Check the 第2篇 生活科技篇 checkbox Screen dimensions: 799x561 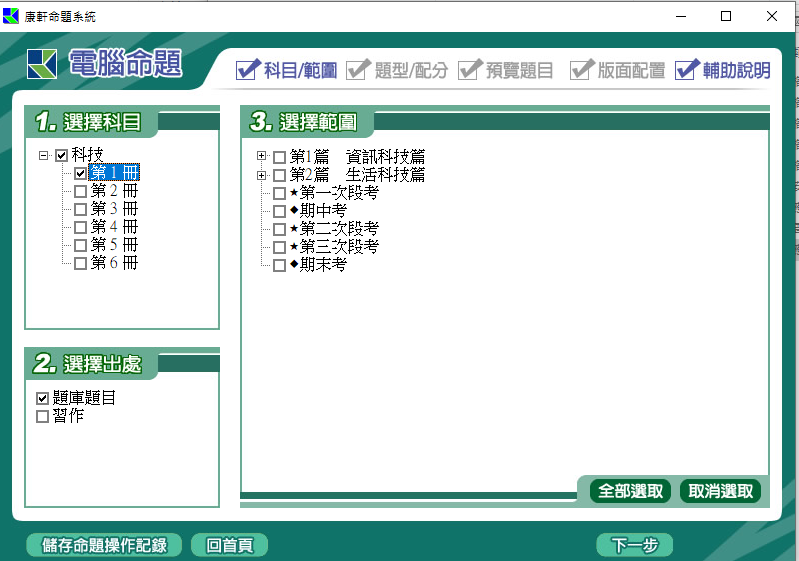(279, 176)
